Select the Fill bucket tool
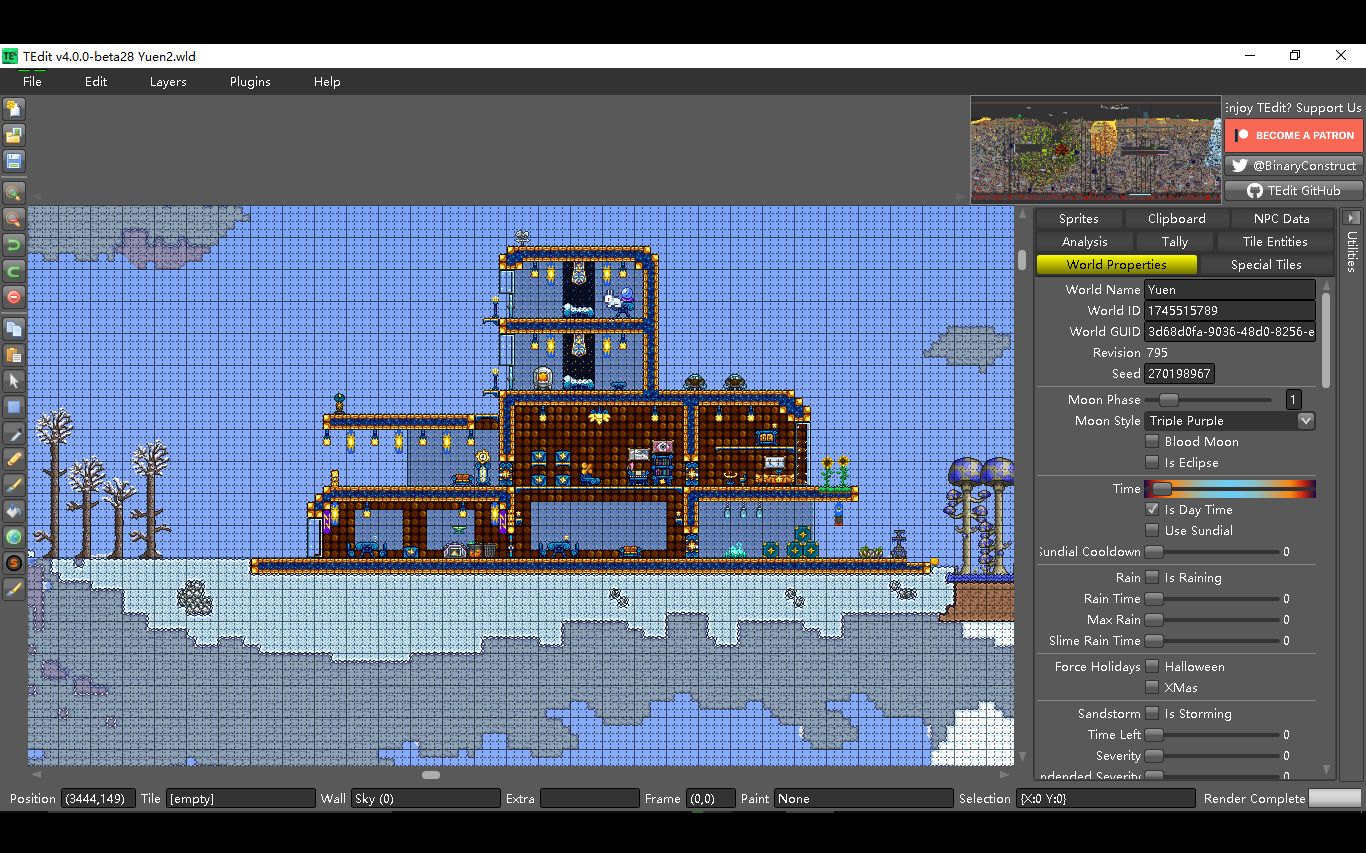Viewport: 1366px width, 853px height. pyautogui.click(x=14, y=511)
